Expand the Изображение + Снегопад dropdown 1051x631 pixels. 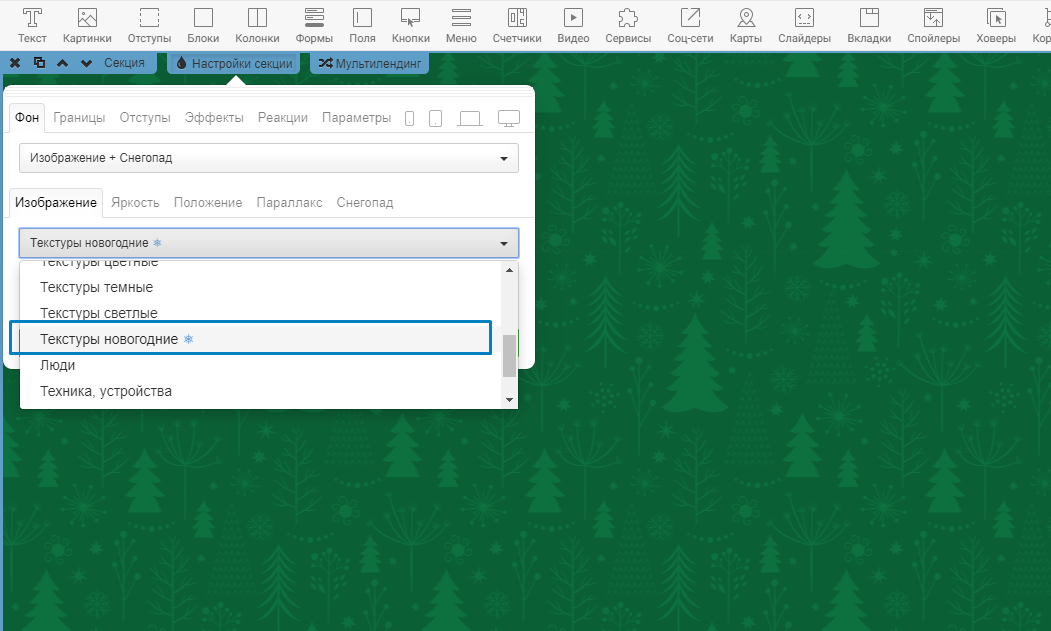pos(268,158)
